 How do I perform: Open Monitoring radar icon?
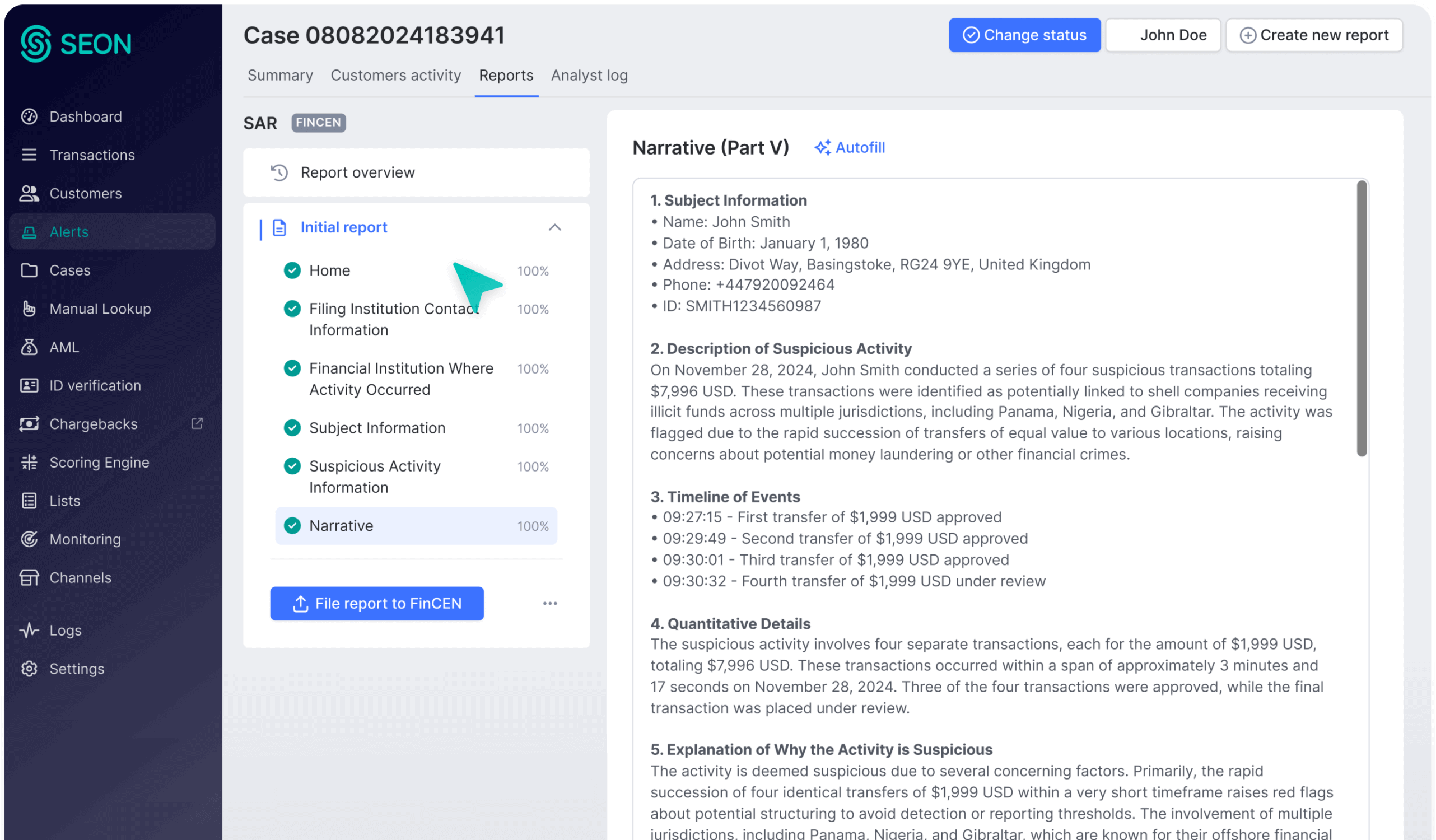(x=29, y=539)
